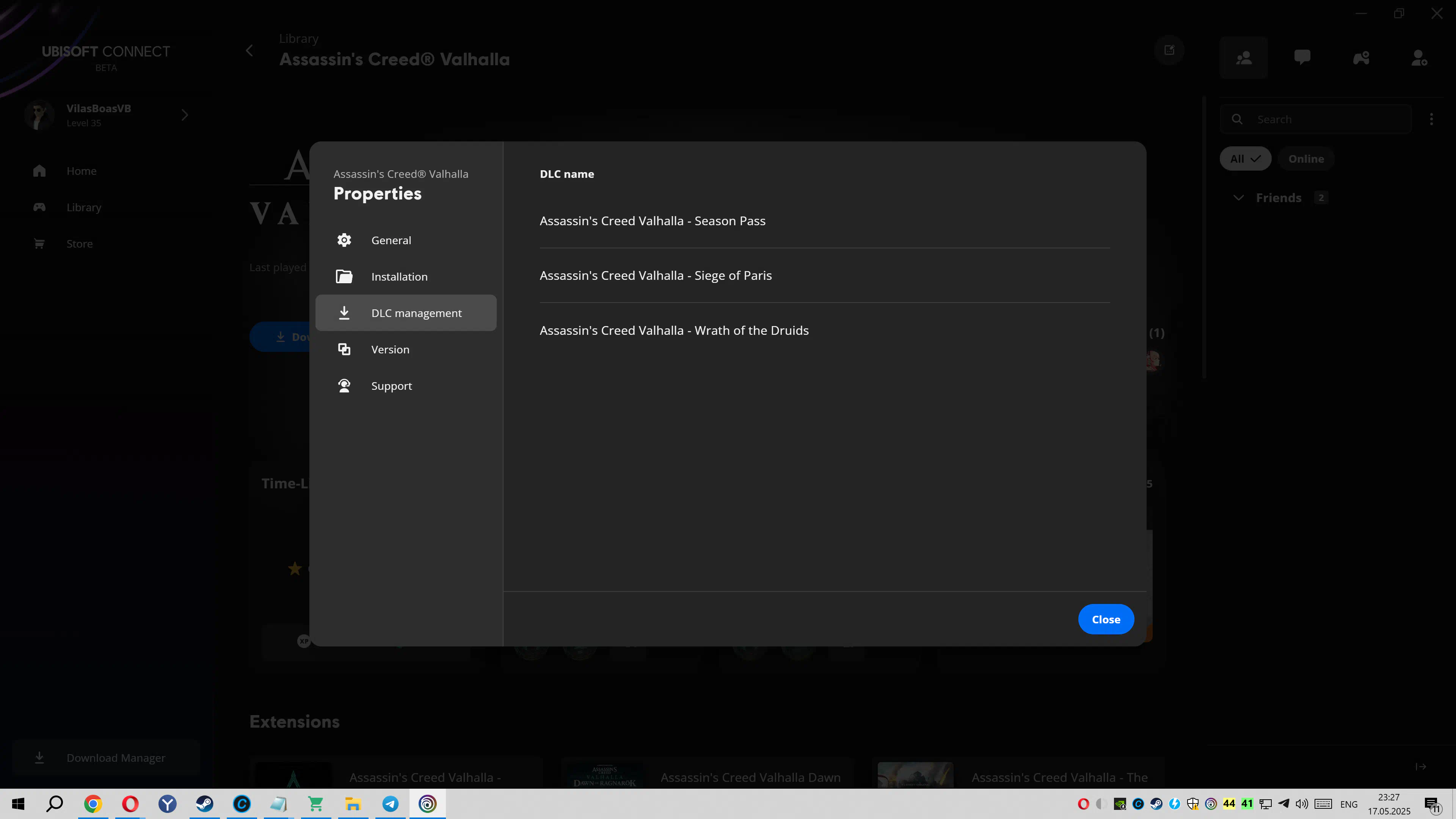
Task: Filter friends by Online
Action: coord(1305,159)
